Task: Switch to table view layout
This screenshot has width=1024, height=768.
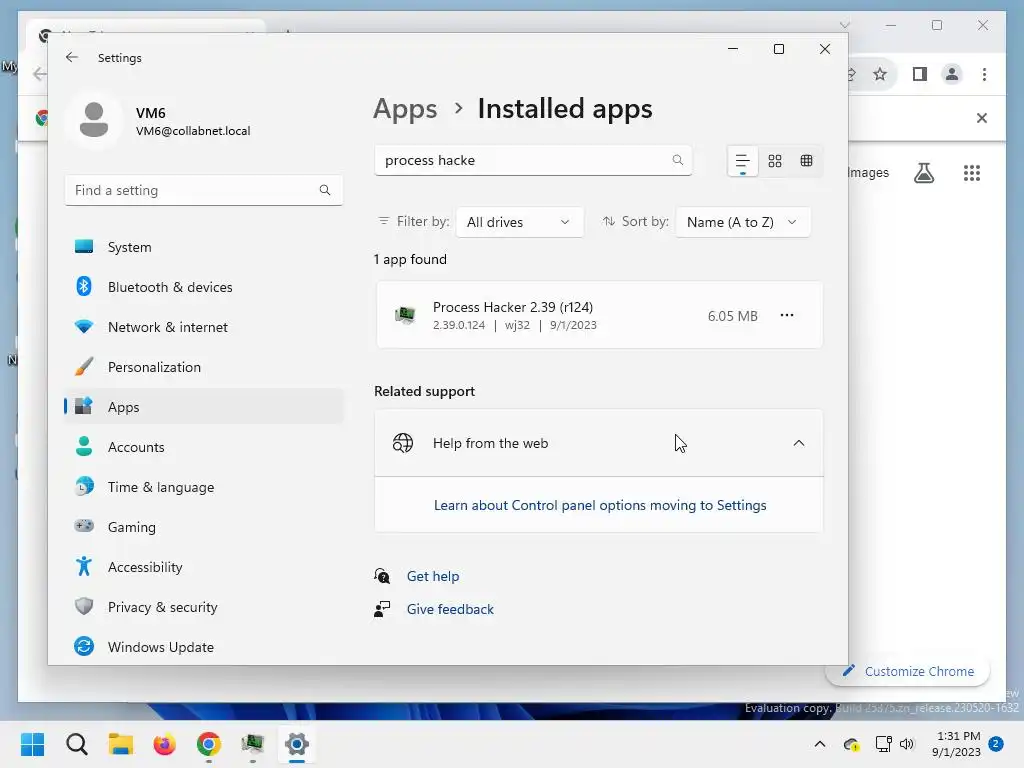Action: point(807,161)
